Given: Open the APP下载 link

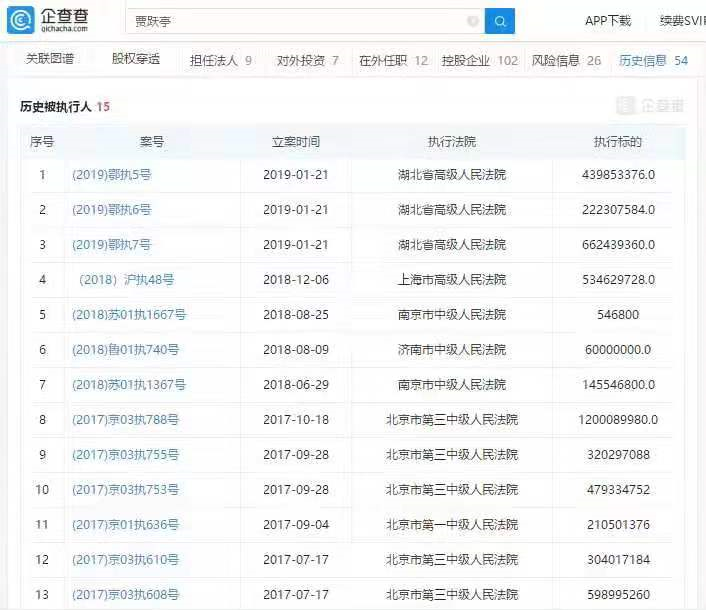Looking at the screenshot, I should tap(608, 21).
